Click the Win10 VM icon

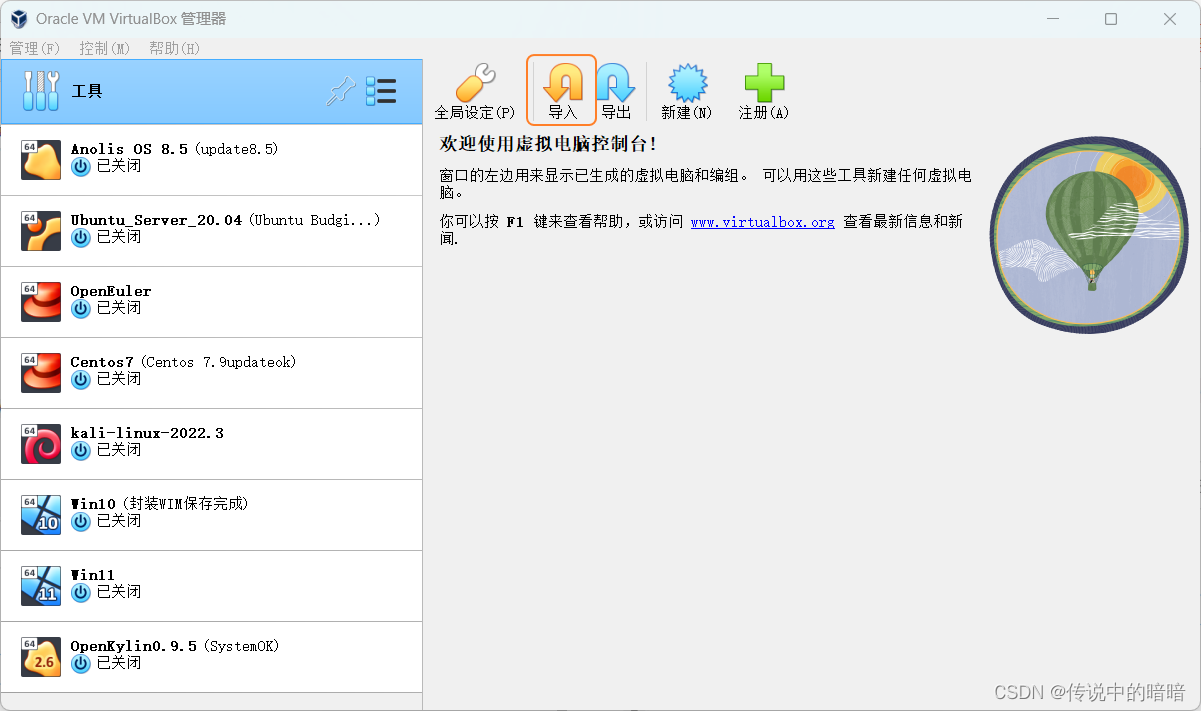point(41,515)
